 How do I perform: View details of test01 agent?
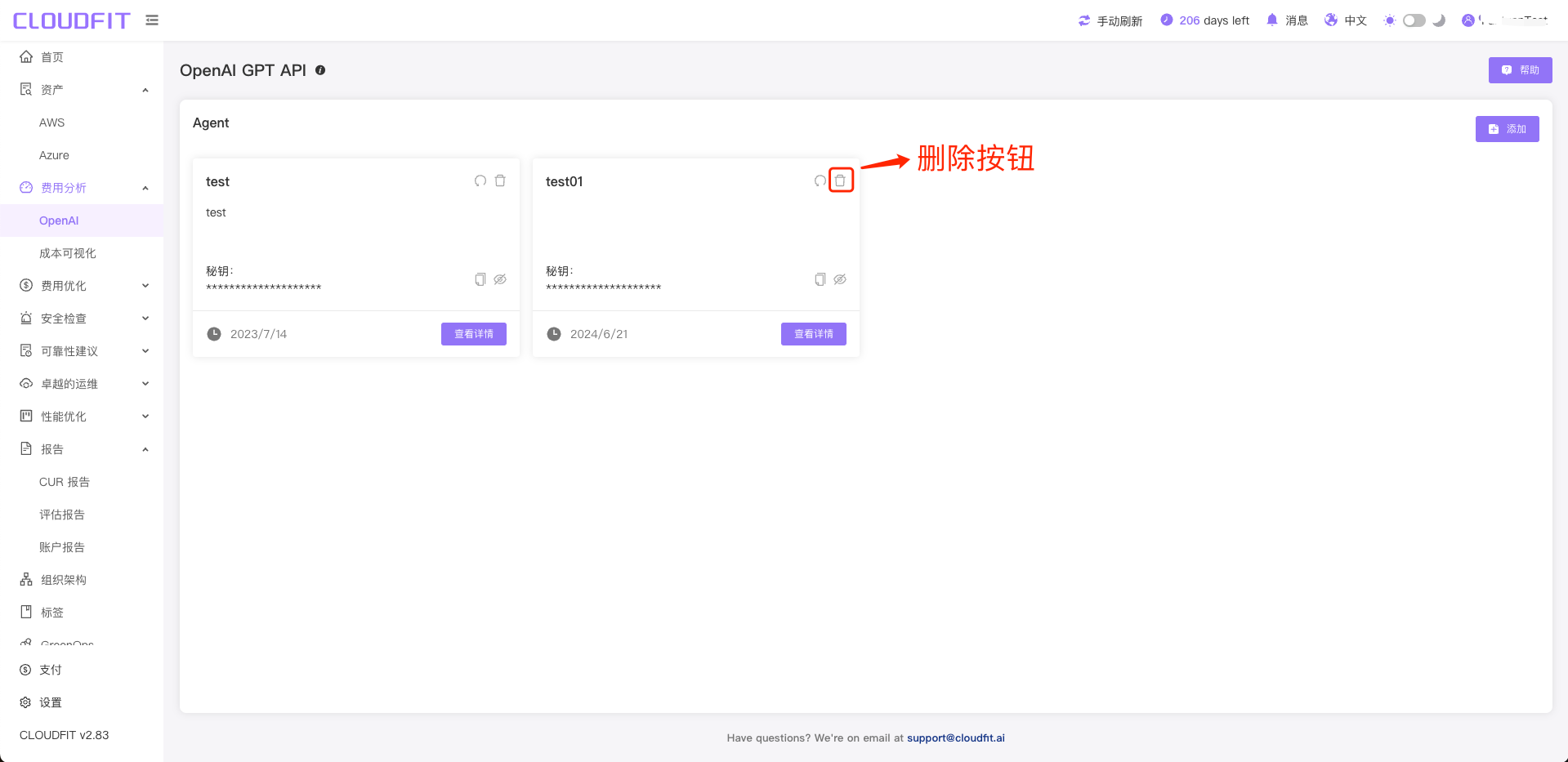coord(814,334)
